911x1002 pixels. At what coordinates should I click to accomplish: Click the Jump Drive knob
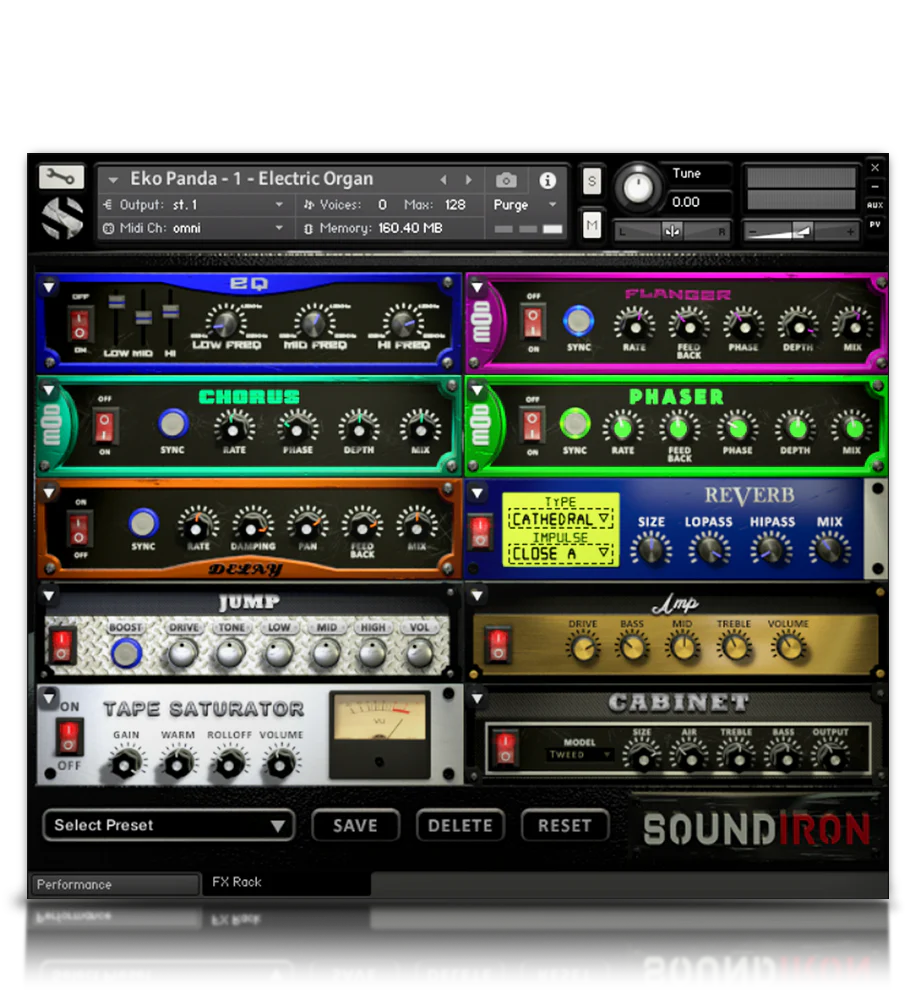[x=183, y=653]
